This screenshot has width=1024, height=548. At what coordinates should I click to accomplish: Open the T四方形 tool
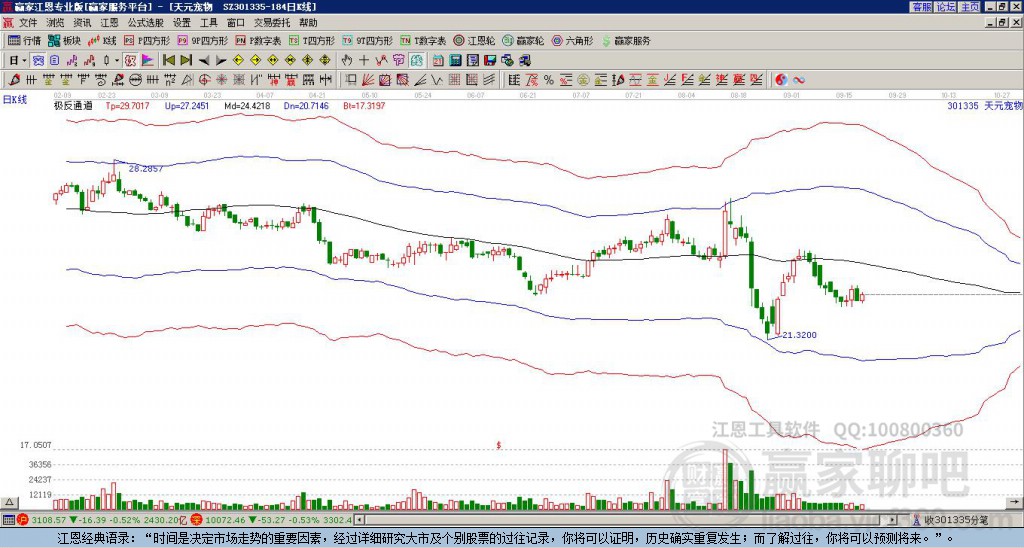pyautogui.click(x=312, y=40)
